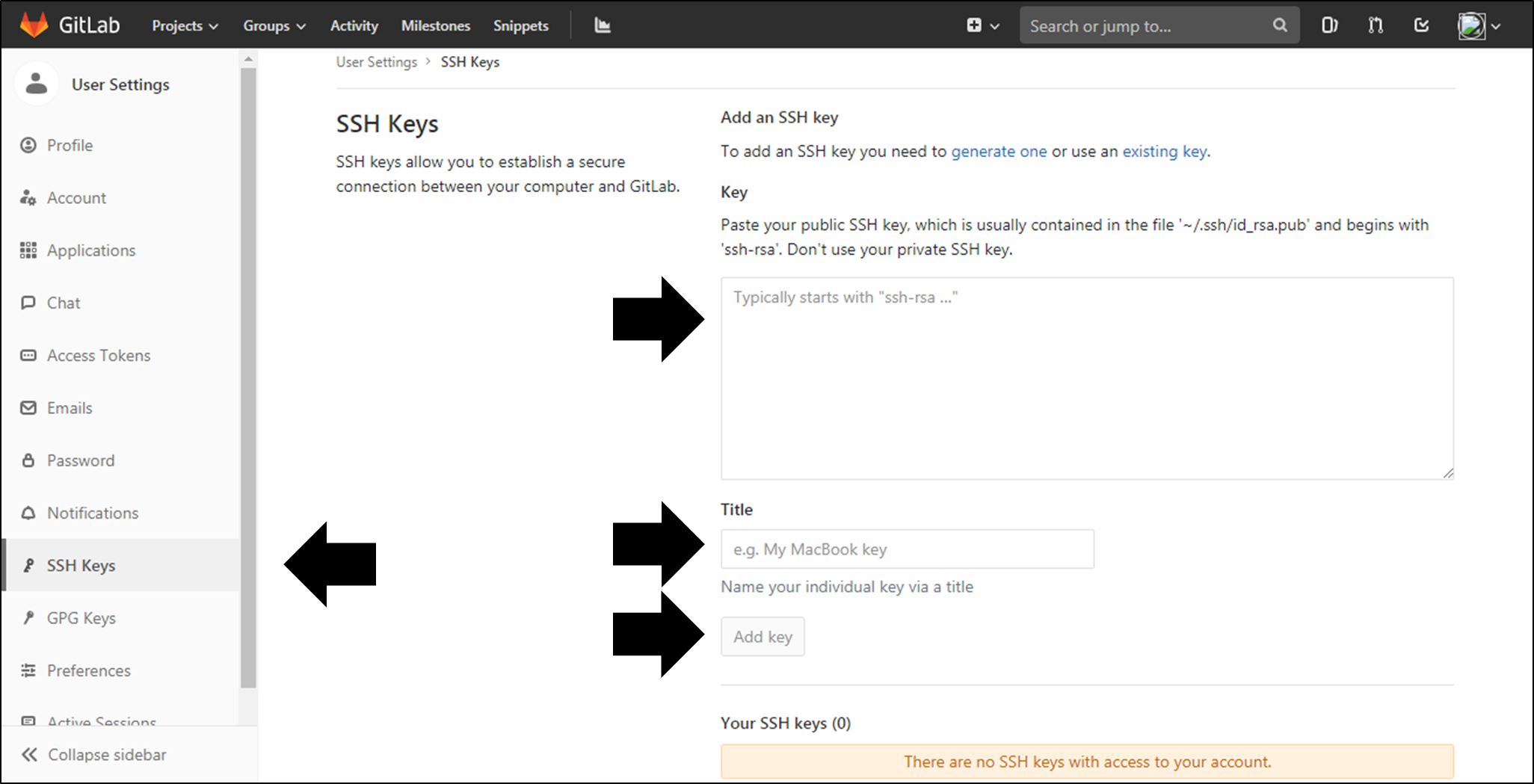Expand the Projects dropdown
This screenshot has height=784, width=1534.
185,25
